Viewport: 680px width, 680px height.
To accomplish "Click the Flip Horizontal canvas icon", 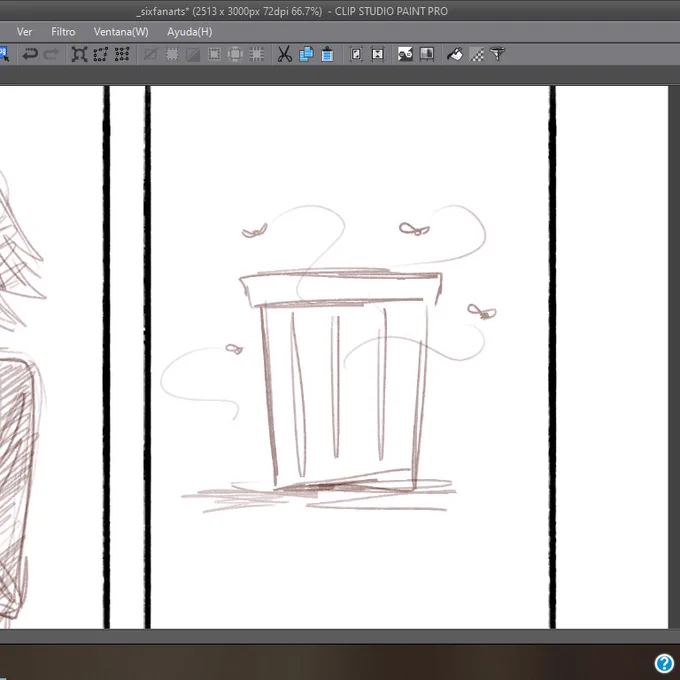I will (378, 54).
